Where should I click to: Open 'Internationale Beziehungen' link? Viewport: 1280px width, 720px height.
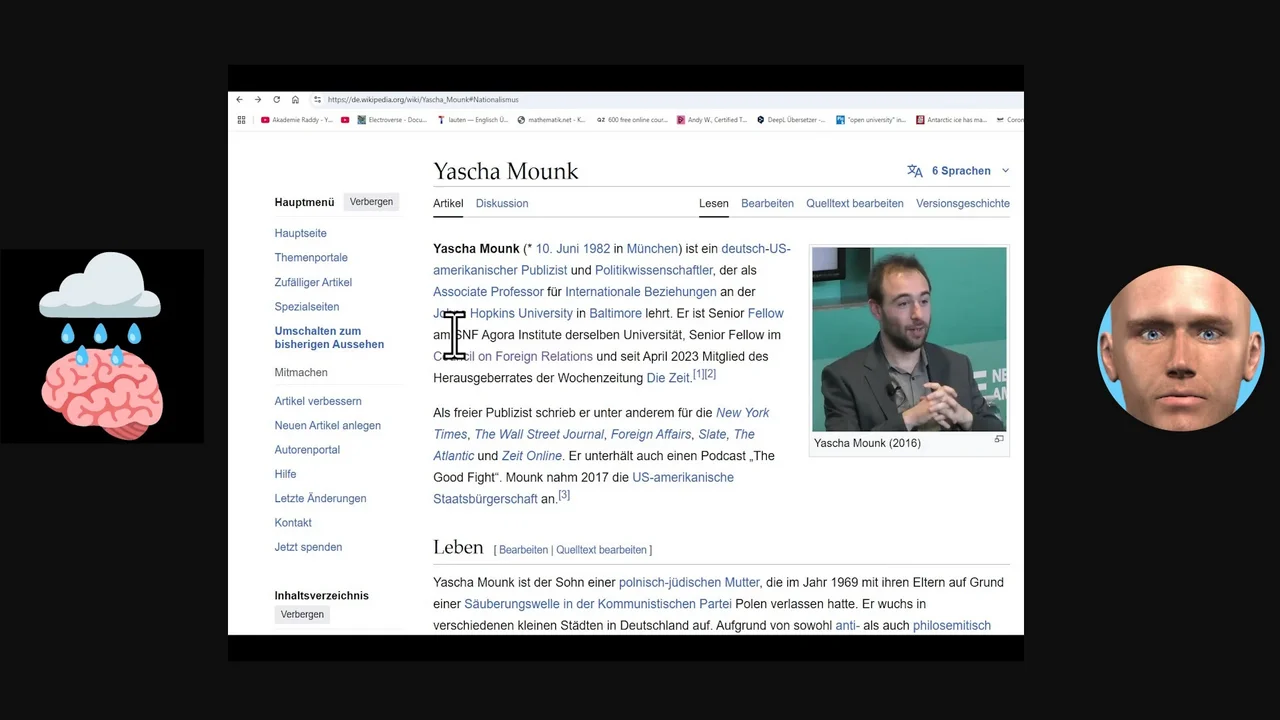click(x=641, y=292)
